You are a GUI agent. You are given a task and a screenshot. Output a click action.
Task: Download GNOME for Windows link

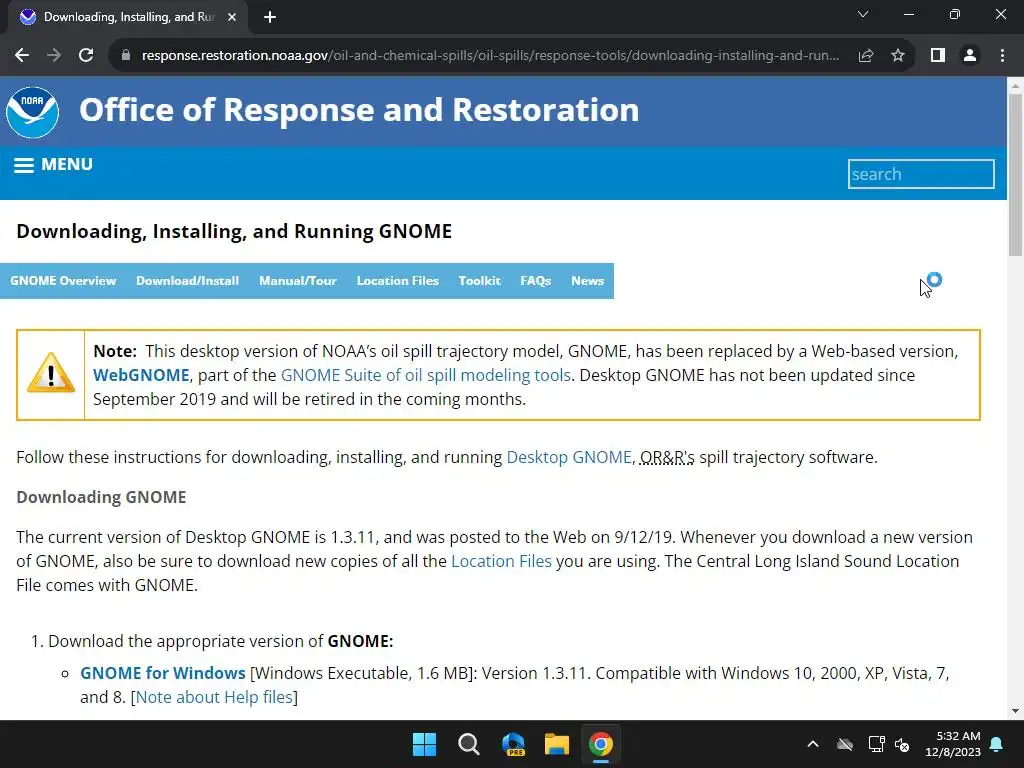click(163, 673)
